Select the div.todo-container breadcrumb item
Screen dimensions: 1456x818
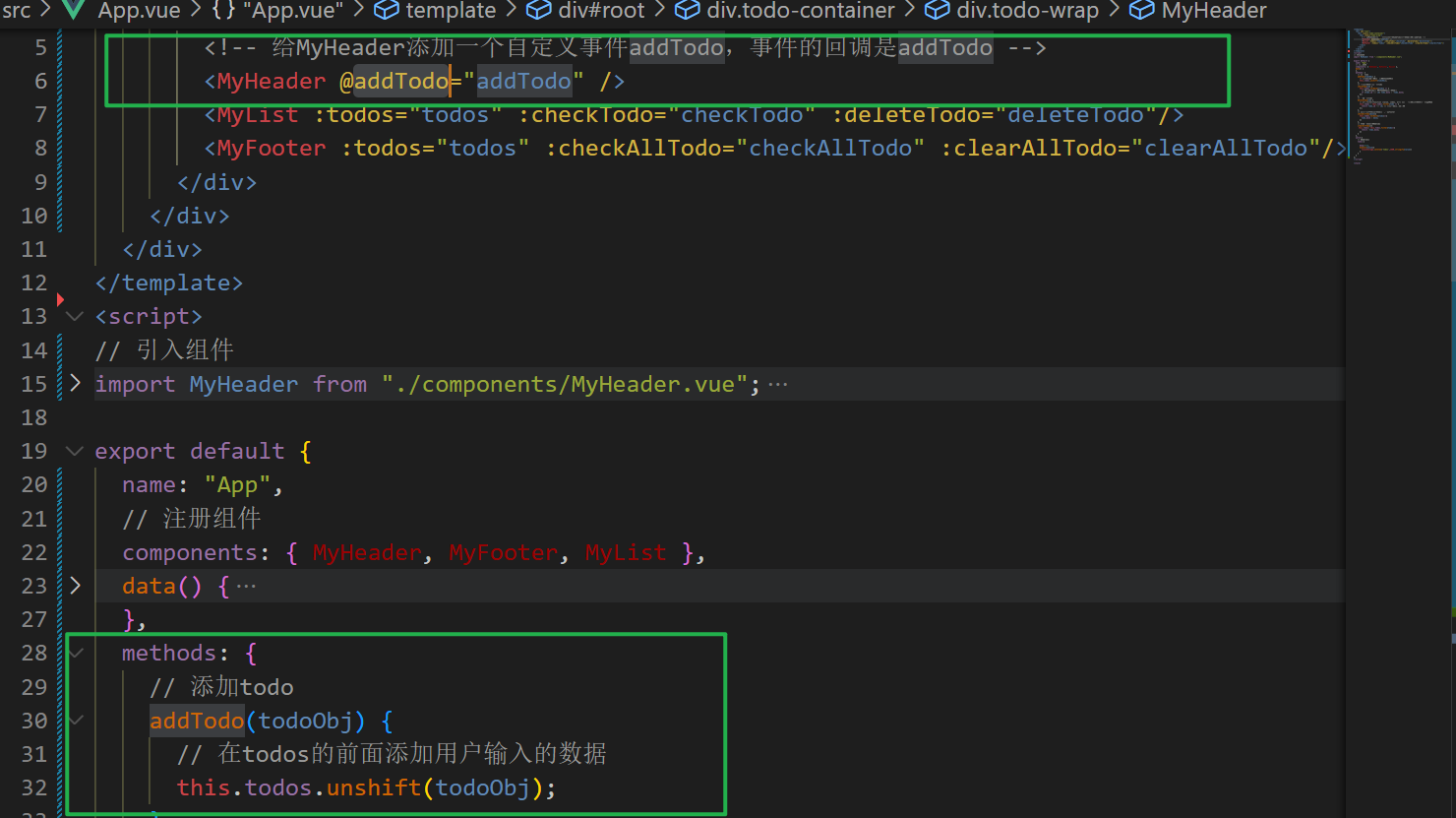[801, 10]
